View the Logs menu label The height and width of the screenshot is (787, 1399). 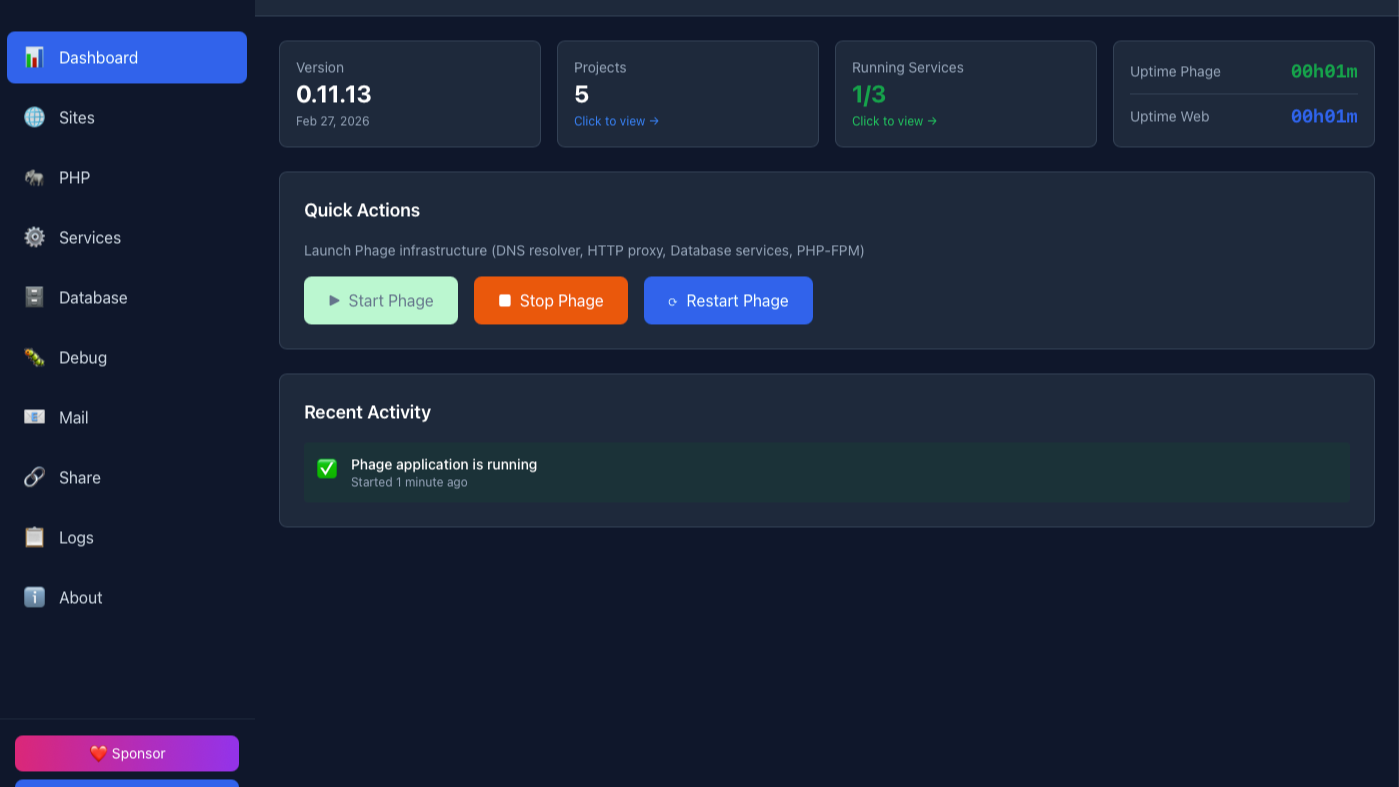[x=76, y=537]
